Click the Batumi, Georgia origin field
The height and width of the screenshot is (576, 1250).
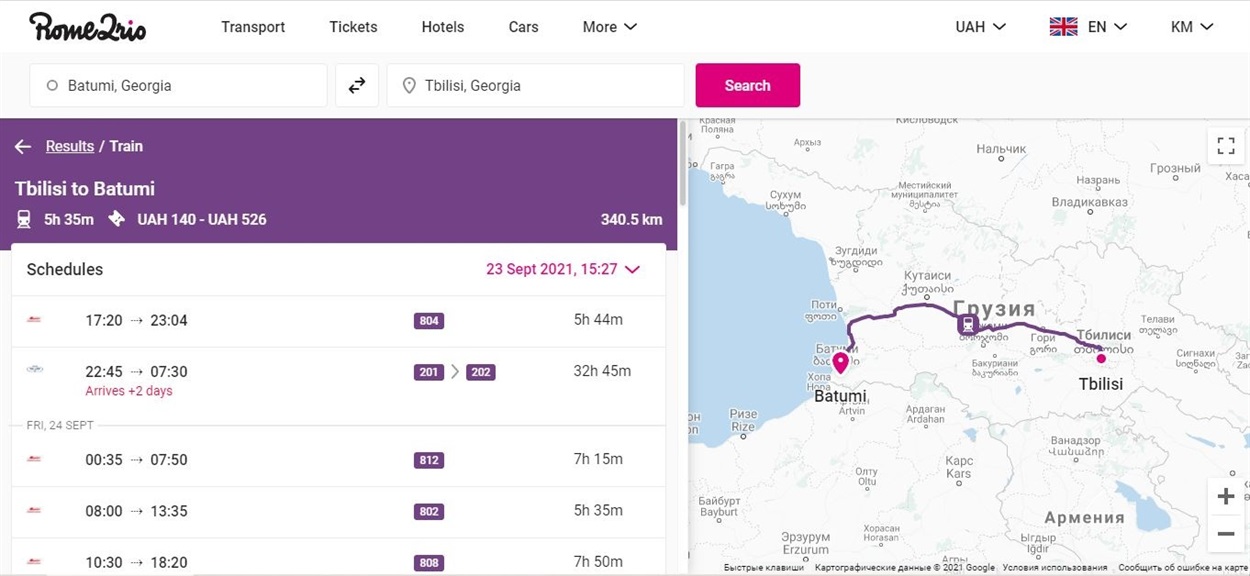coord(178,86)
